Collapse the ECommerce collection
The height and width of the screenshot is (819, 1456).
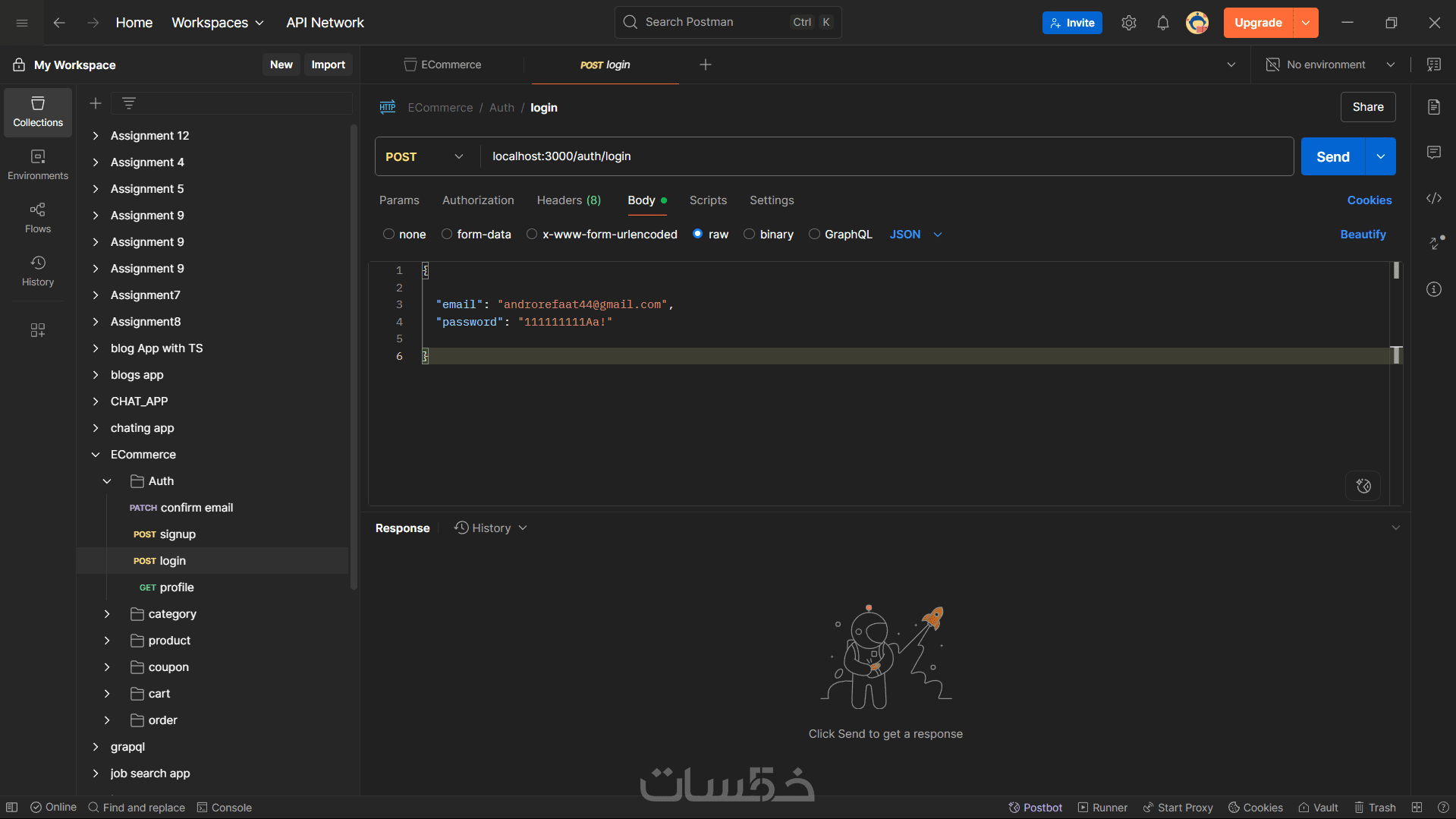coord(96,455)
